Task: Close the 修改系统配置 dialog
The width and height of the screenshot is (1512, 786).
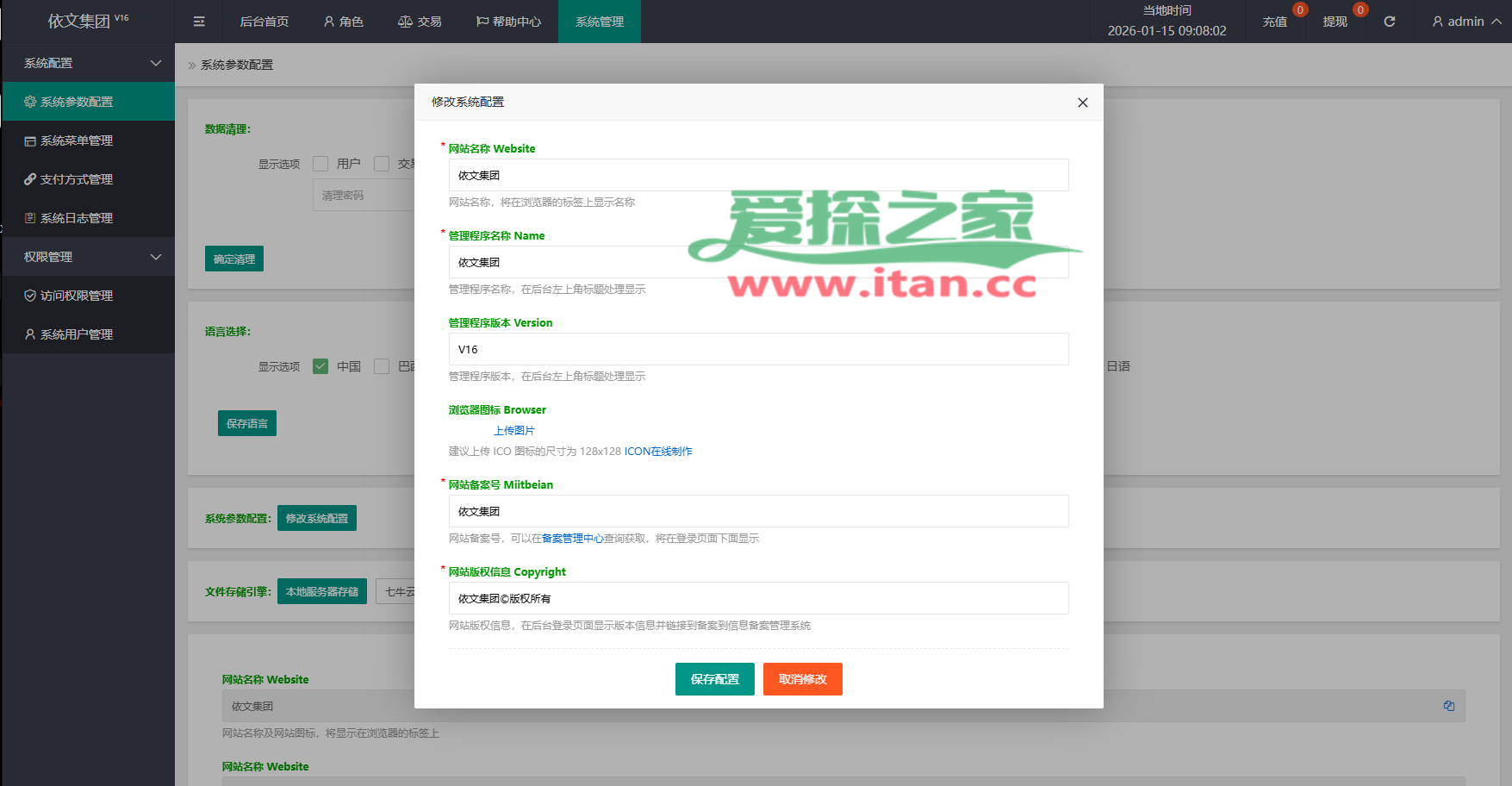Action: (1082, 103)
